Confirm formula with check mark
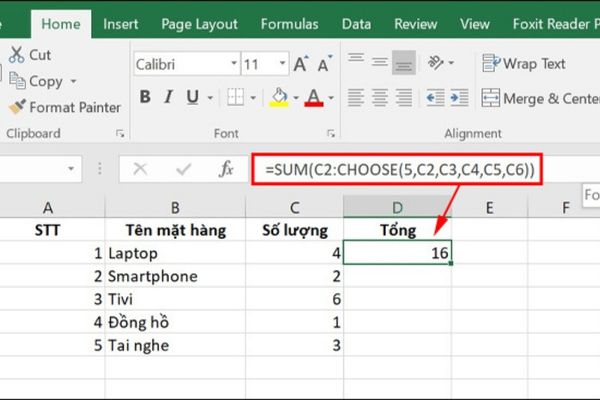This screenshot has height=400, width=600. tap(183, 168)
